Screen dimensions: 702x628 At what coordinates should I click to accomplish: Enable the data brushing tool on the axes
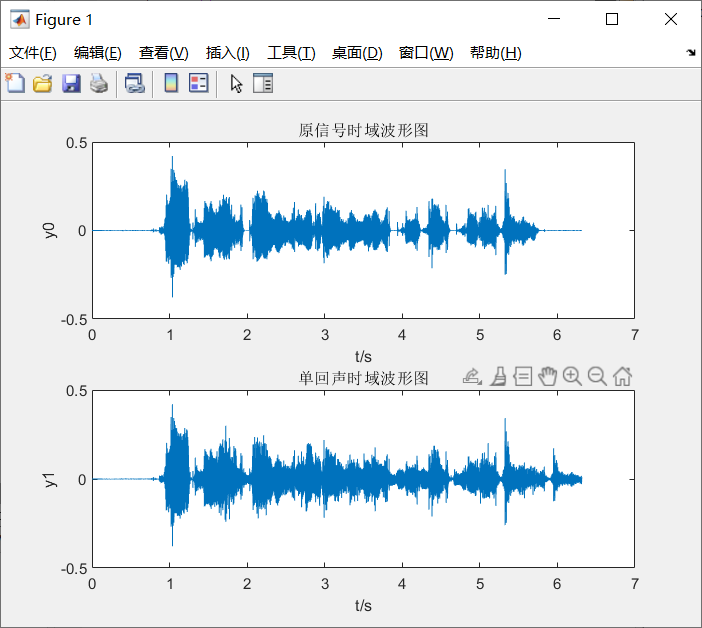(x=498, y=376)
